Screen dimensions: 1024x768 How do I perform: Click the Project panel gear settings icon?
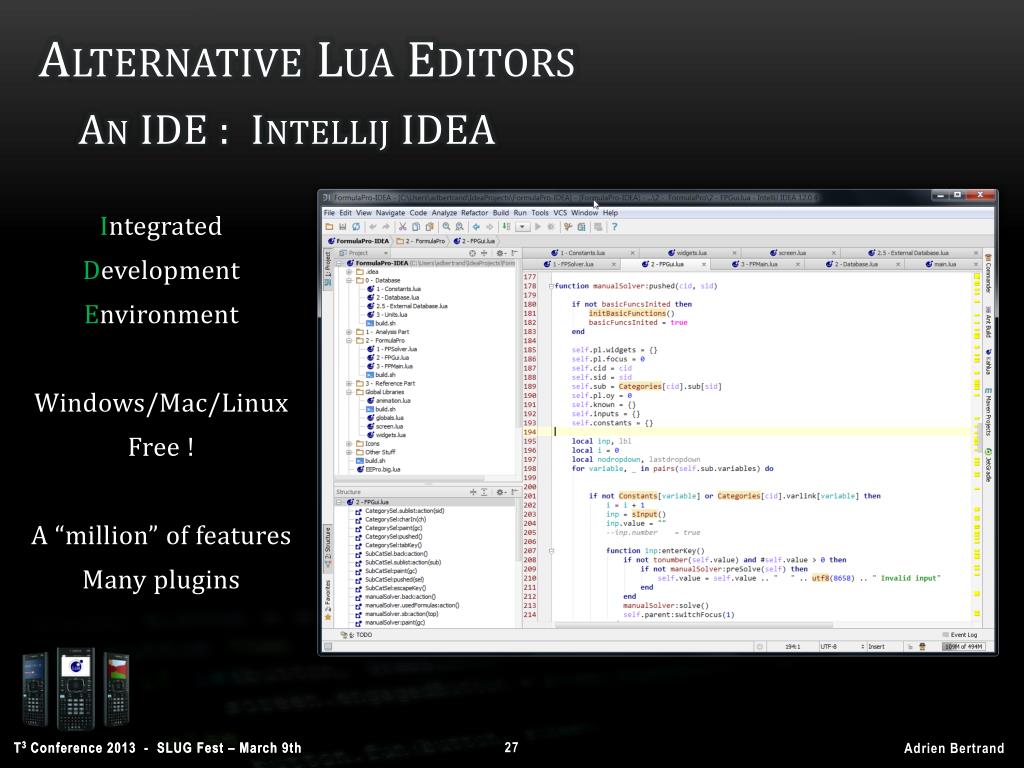click(x=500, y=253)
